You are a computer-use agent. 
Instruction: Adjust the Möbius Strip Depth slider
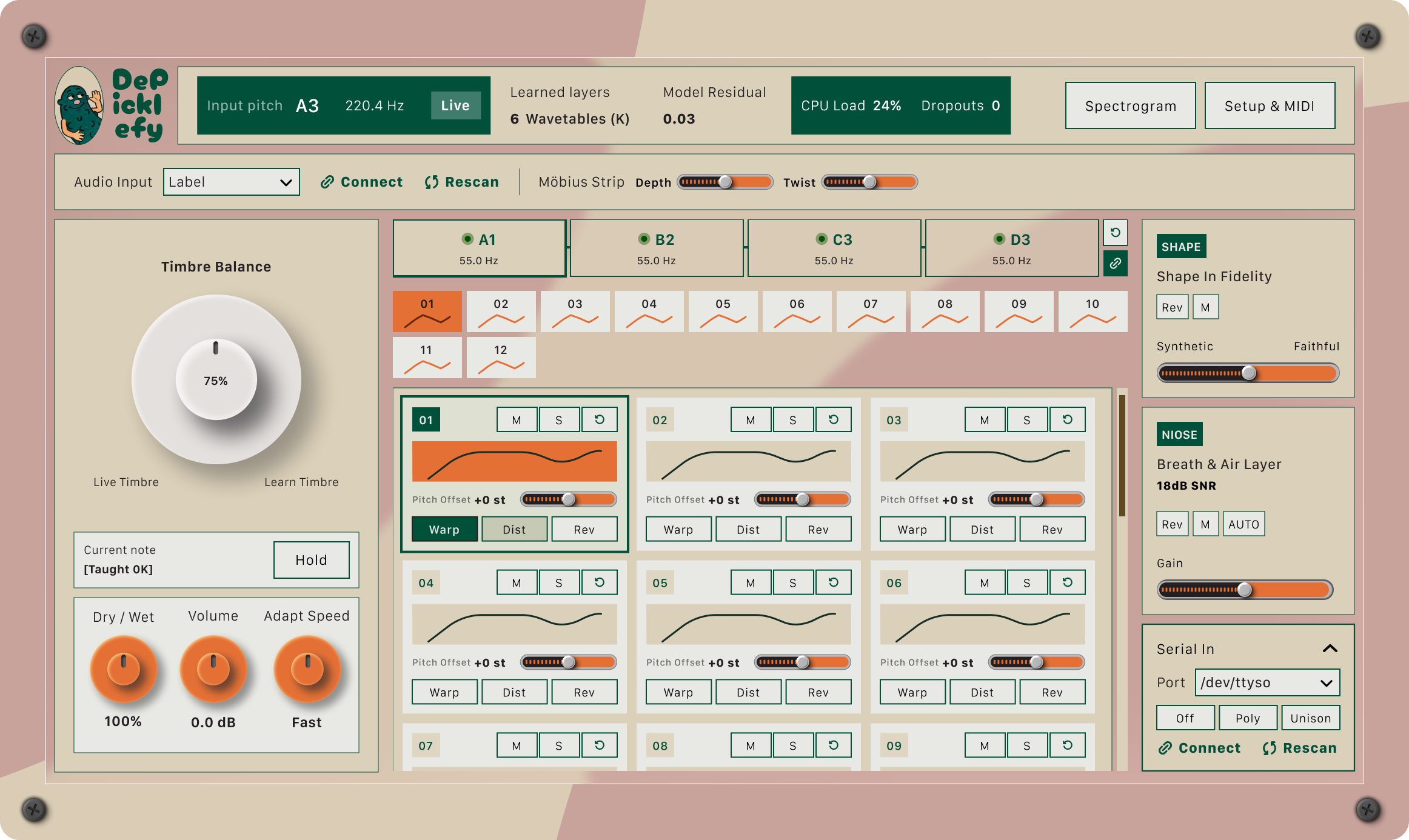[x=725, y=182]
